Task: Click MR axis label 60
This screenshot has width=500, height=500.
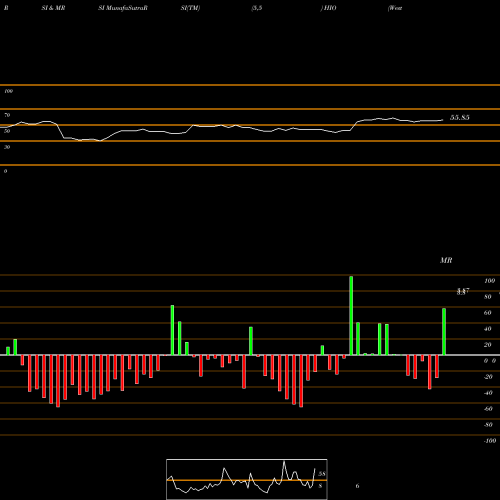Action: point(488,313)
